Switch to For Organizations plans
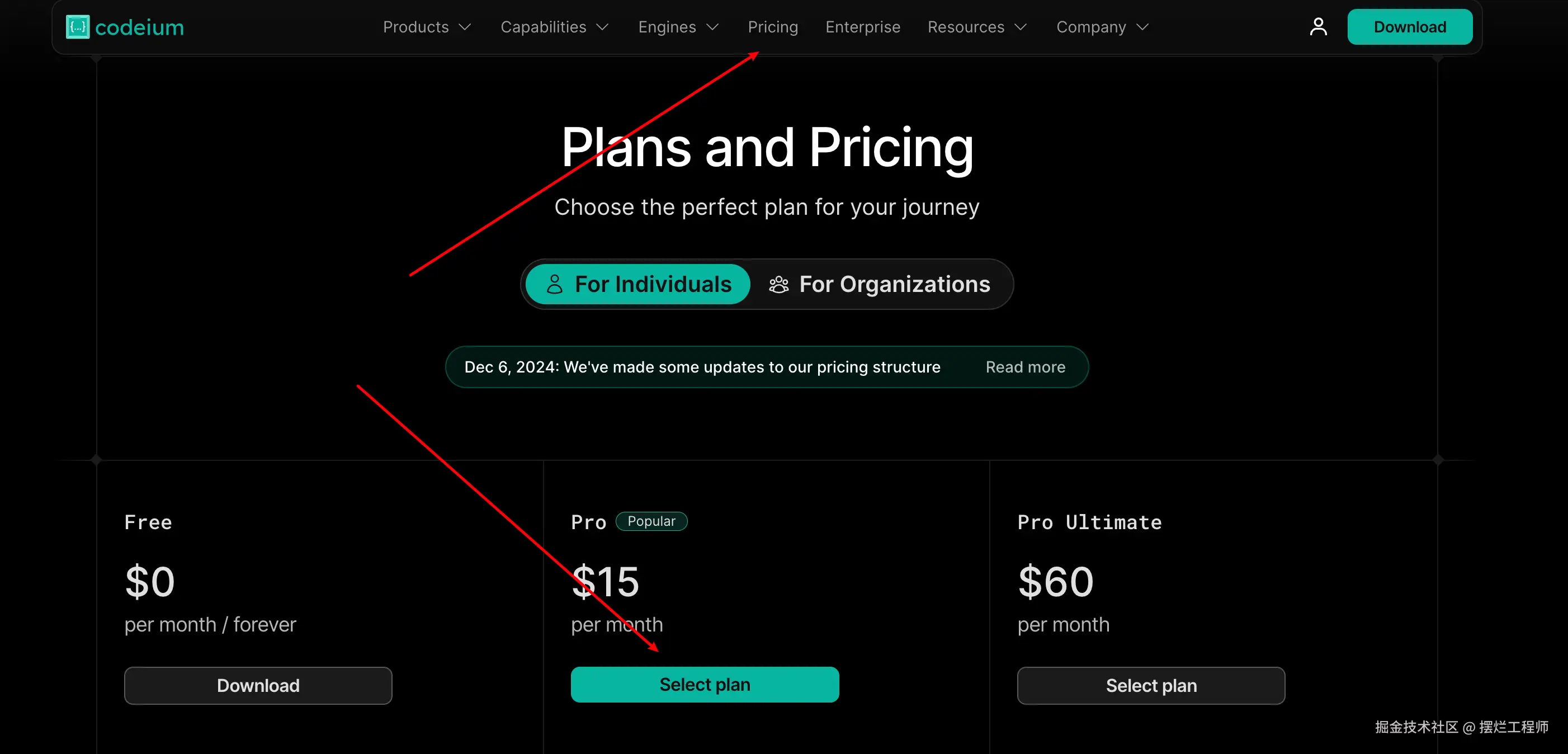 [880, 284]
